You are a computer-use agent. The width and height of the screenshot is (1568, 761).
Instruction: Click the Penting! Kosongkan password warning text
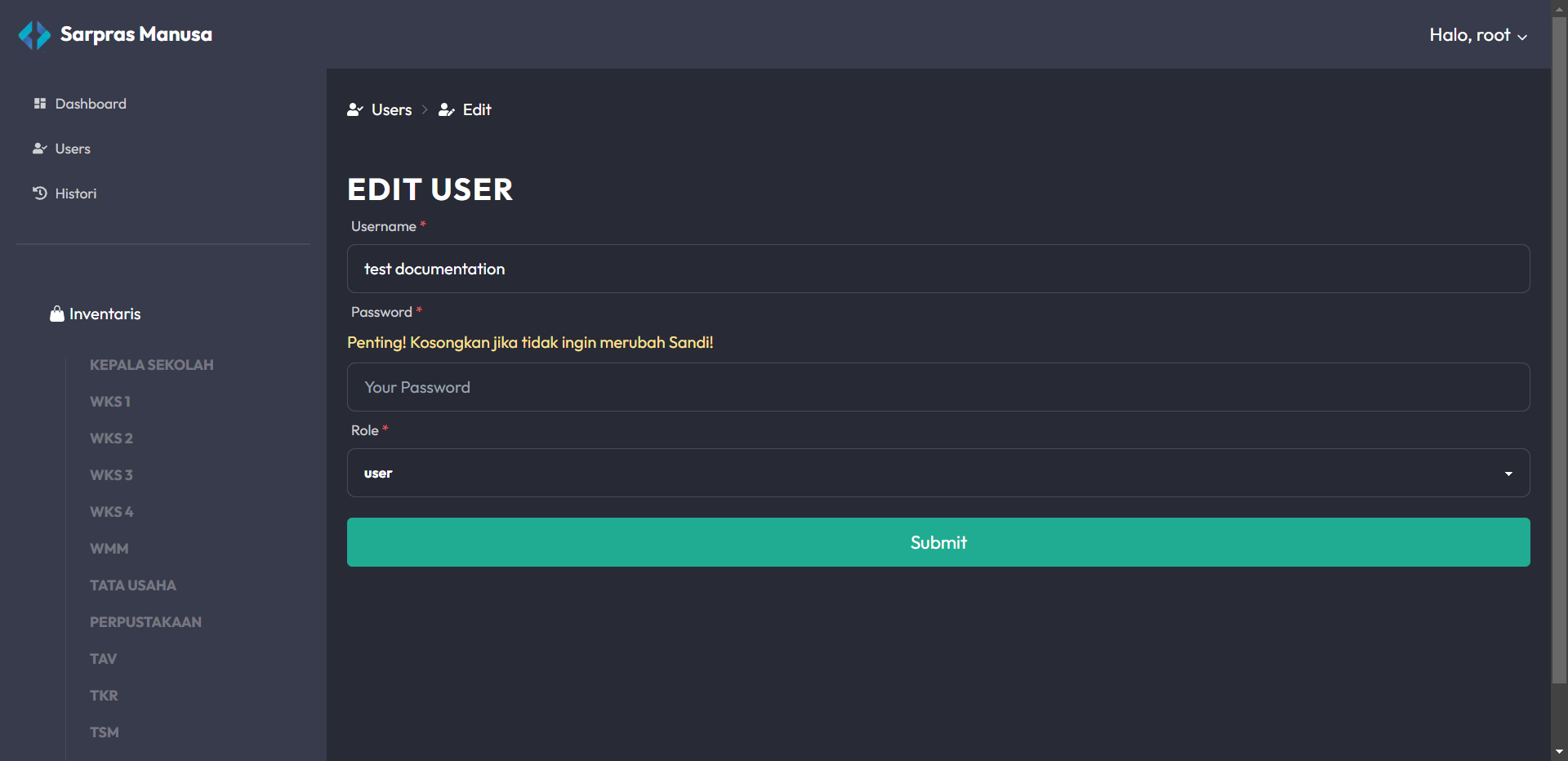[x=530, y=342]
